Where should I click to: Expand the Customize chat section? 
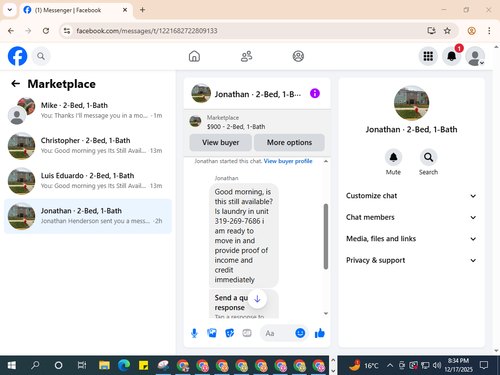[x=411, y=196]
